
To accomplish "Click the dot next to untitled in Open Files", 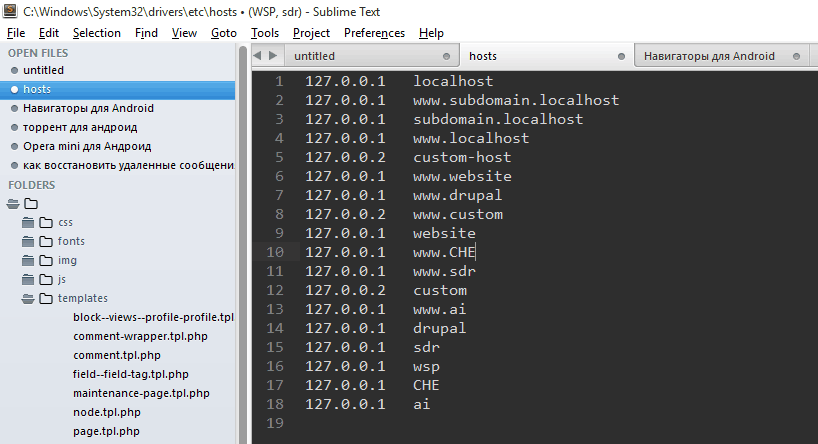I will pyautogui.click(x=13, y=71).
